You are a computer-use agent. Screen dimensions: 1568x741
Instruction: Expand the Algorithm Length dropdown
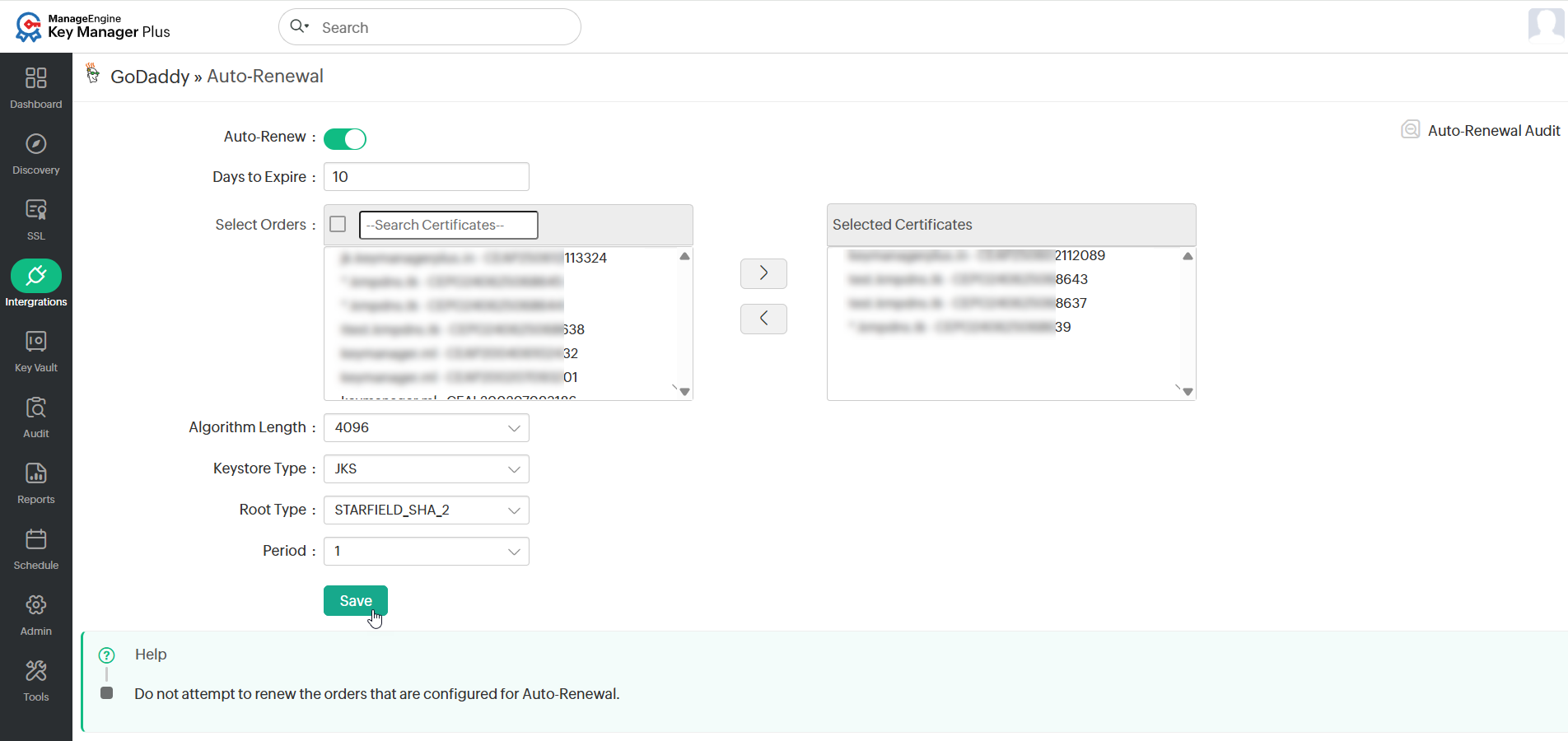coord(427,428)
